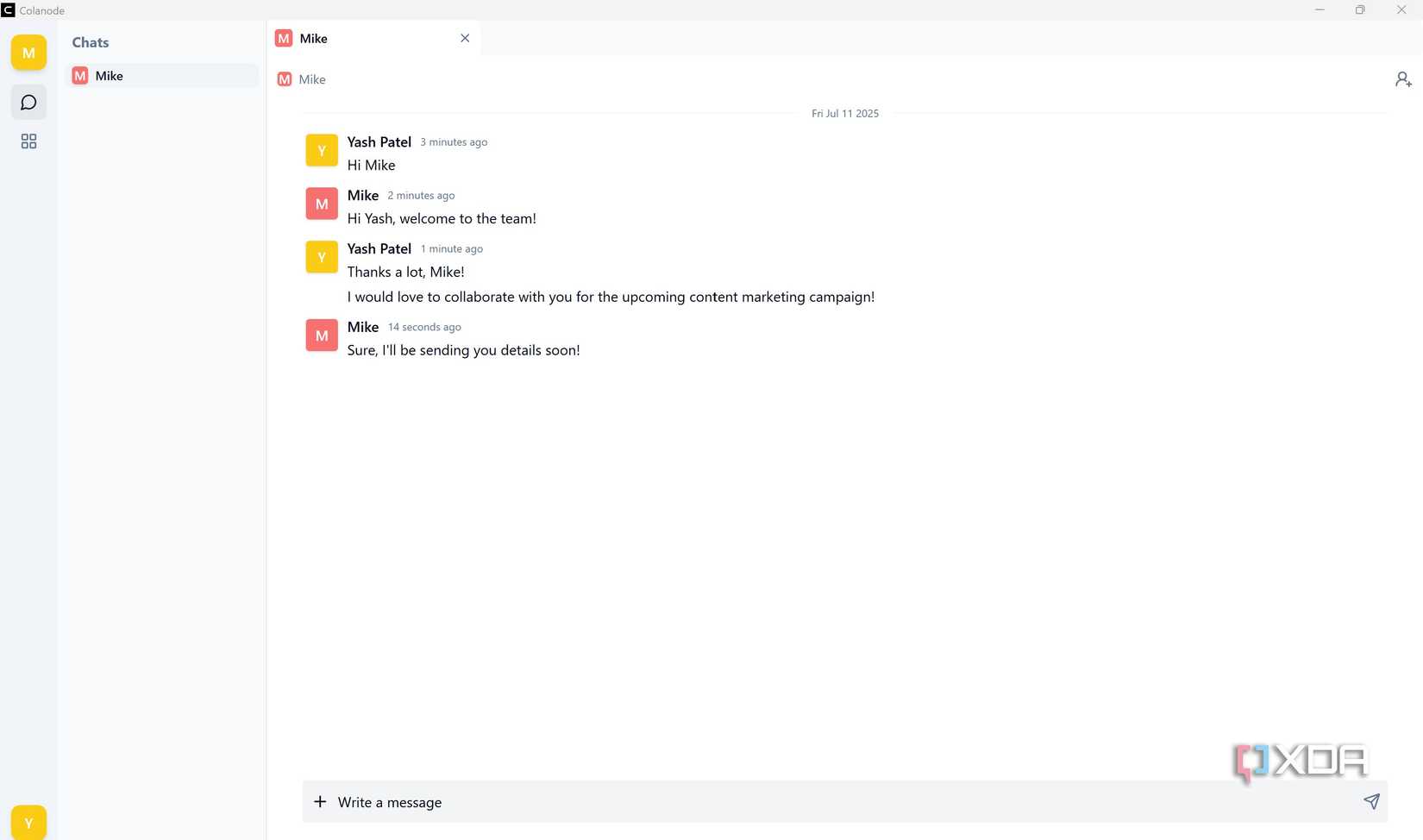Screen dimensions: 1423x840
Task: Select the grid layout icon in sidebar
Action: (x=28, y=141)
